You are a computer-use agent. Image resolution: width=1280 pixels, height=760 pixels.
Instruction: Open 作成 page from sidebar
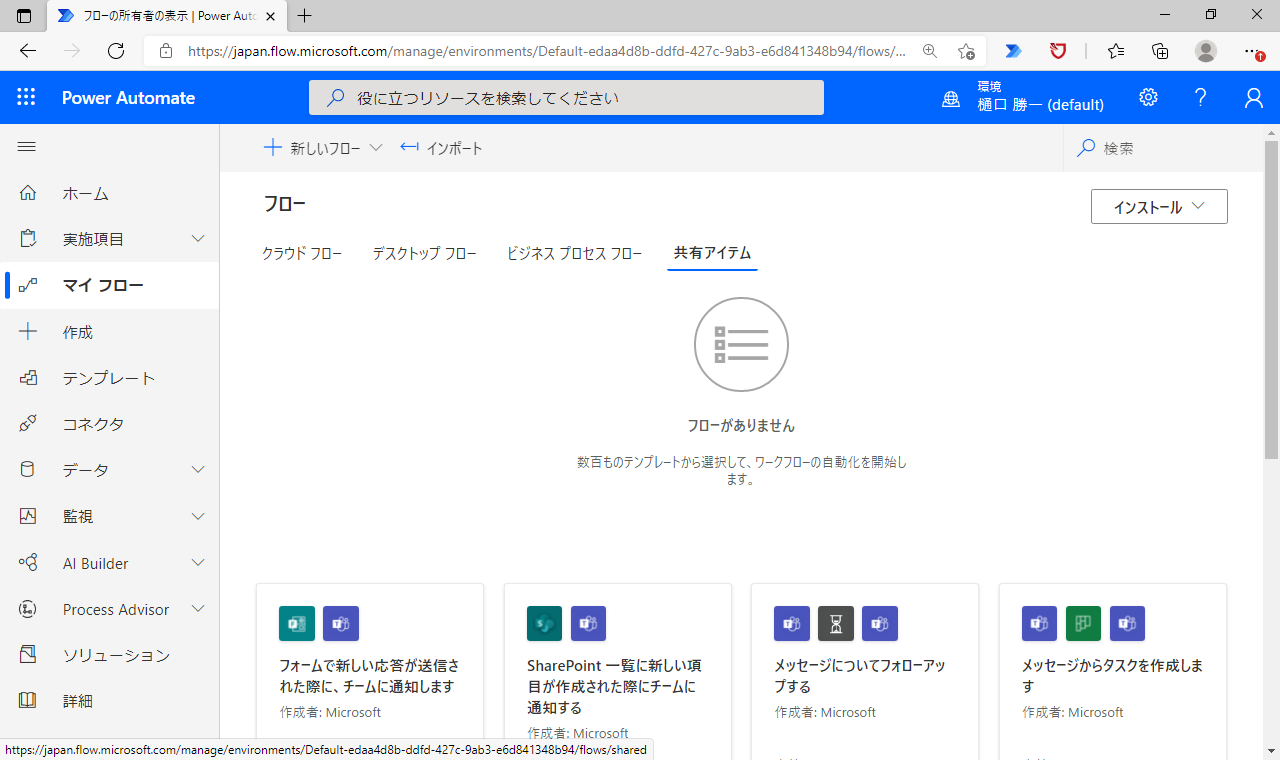pos(78,332)
